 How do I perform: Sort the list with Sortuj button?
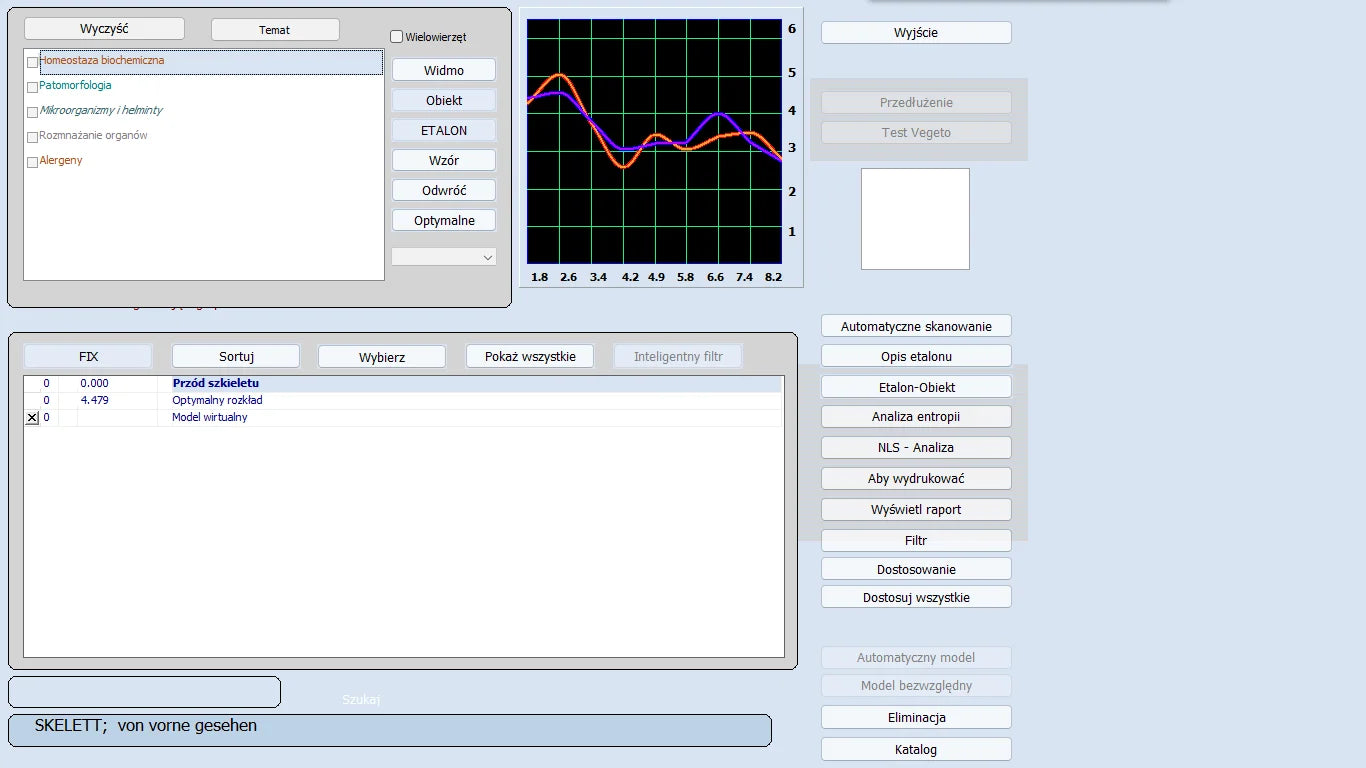coord(236,357)
